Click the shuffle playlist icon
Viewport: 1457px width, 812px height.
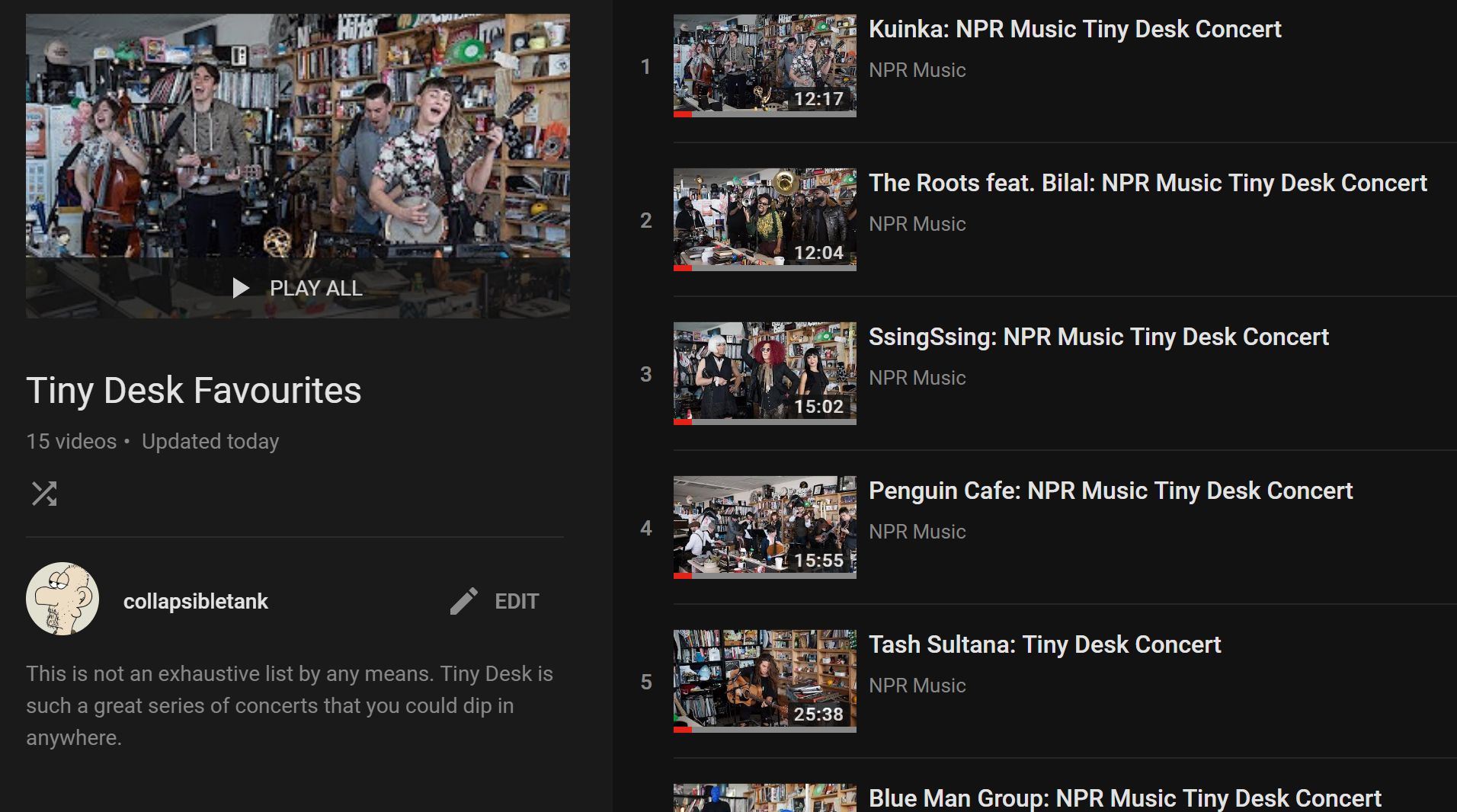pos(44,494)
